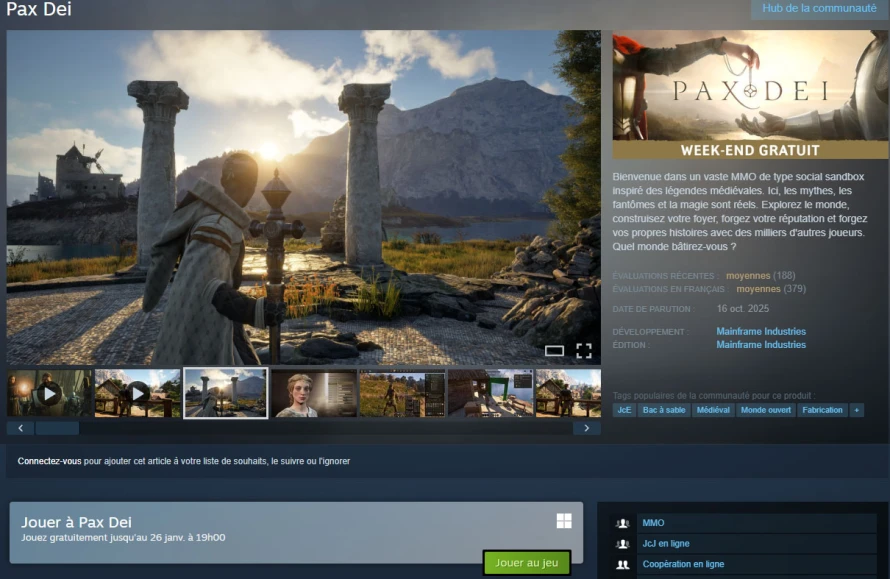Screen dimensions: 890x579
Task: Click the Pax Dei week-end gratuit banner image
Action: [x=750, y=94]
